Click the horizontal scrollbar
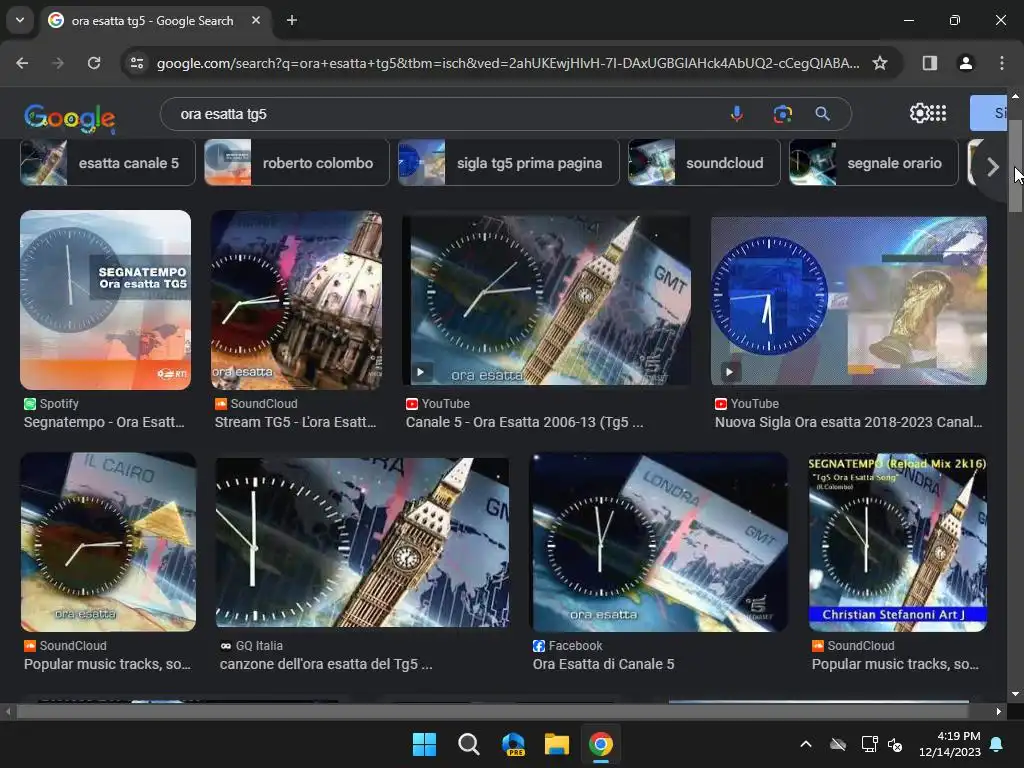 [x=493, y=711]
